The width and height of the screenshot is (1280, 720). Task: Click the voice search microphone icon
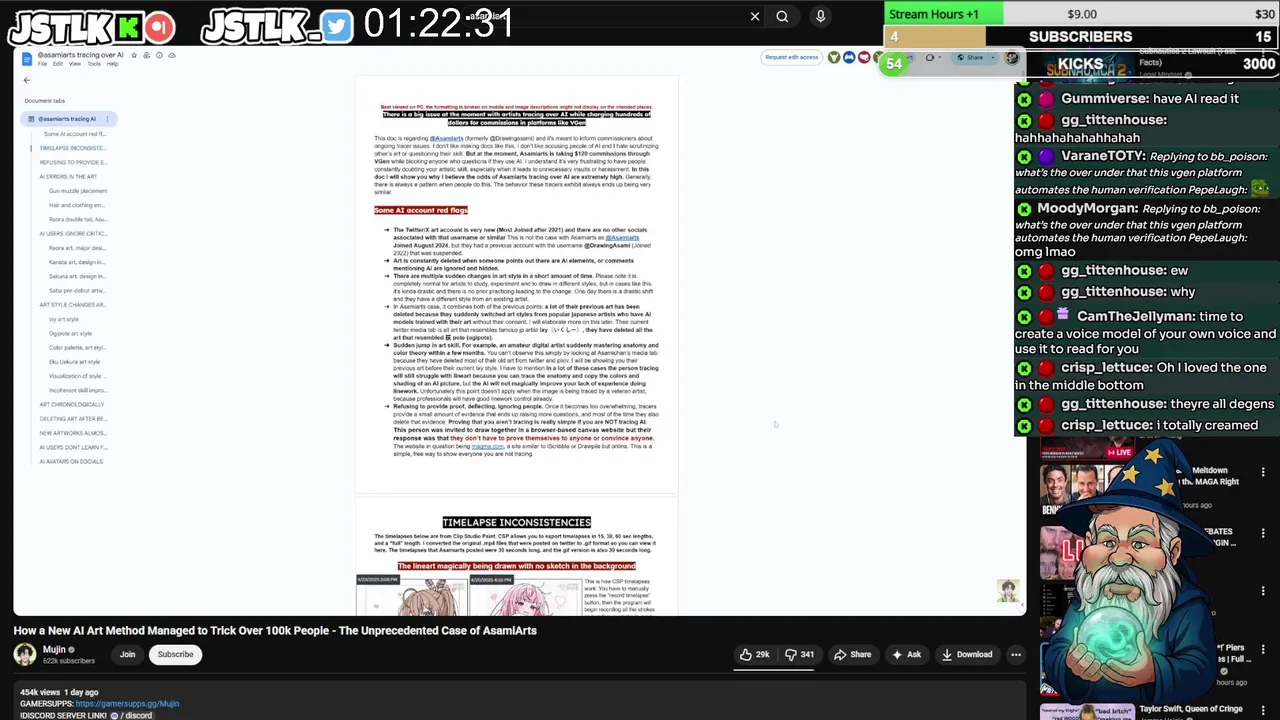(x=820, y=16)
